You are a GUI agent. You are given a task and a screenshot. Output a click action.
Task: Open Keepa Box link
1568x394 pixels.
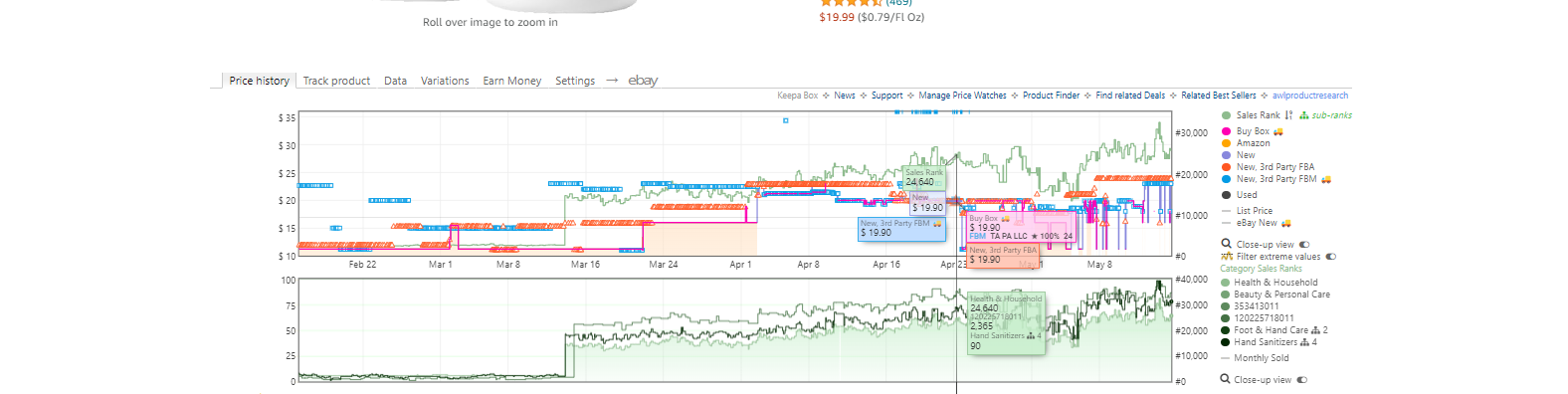pyautogui.click(x=797, y=96)
